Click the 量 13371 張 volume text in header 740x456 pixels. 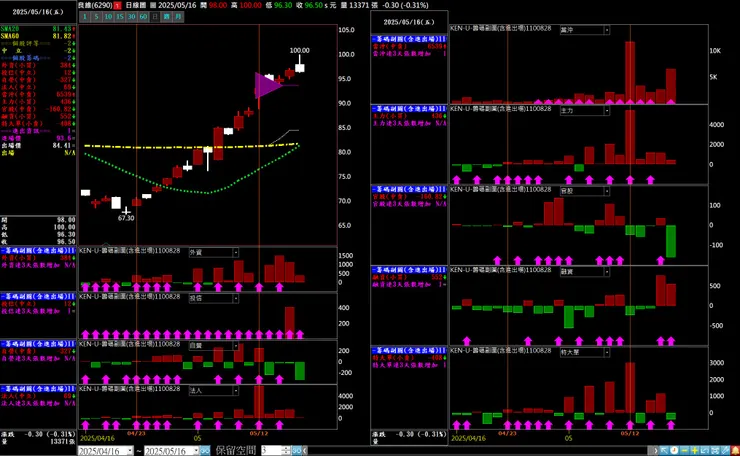(x=359, y=5)
